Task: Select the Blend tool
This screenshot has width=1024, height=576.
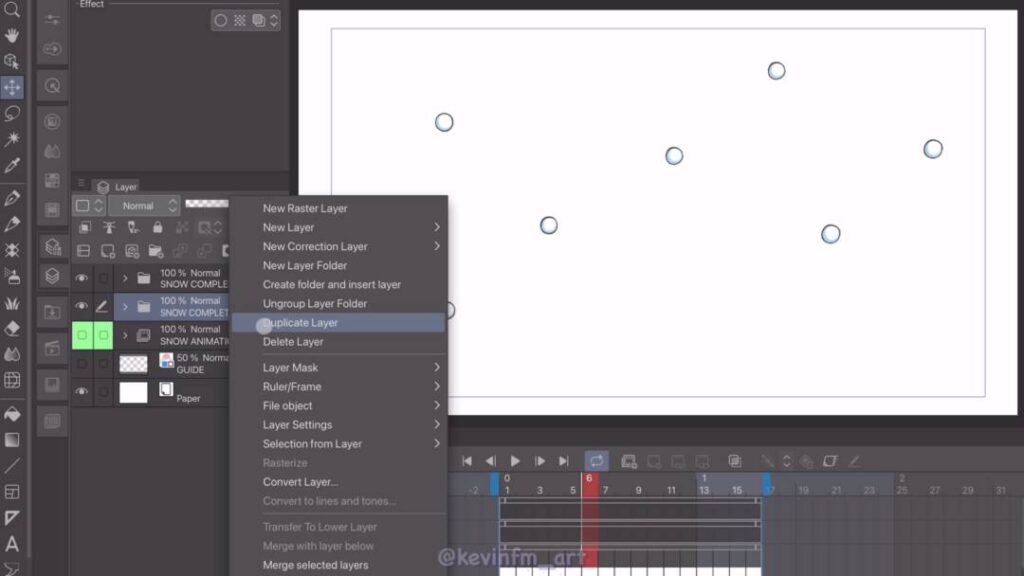Action: (12, 354)
